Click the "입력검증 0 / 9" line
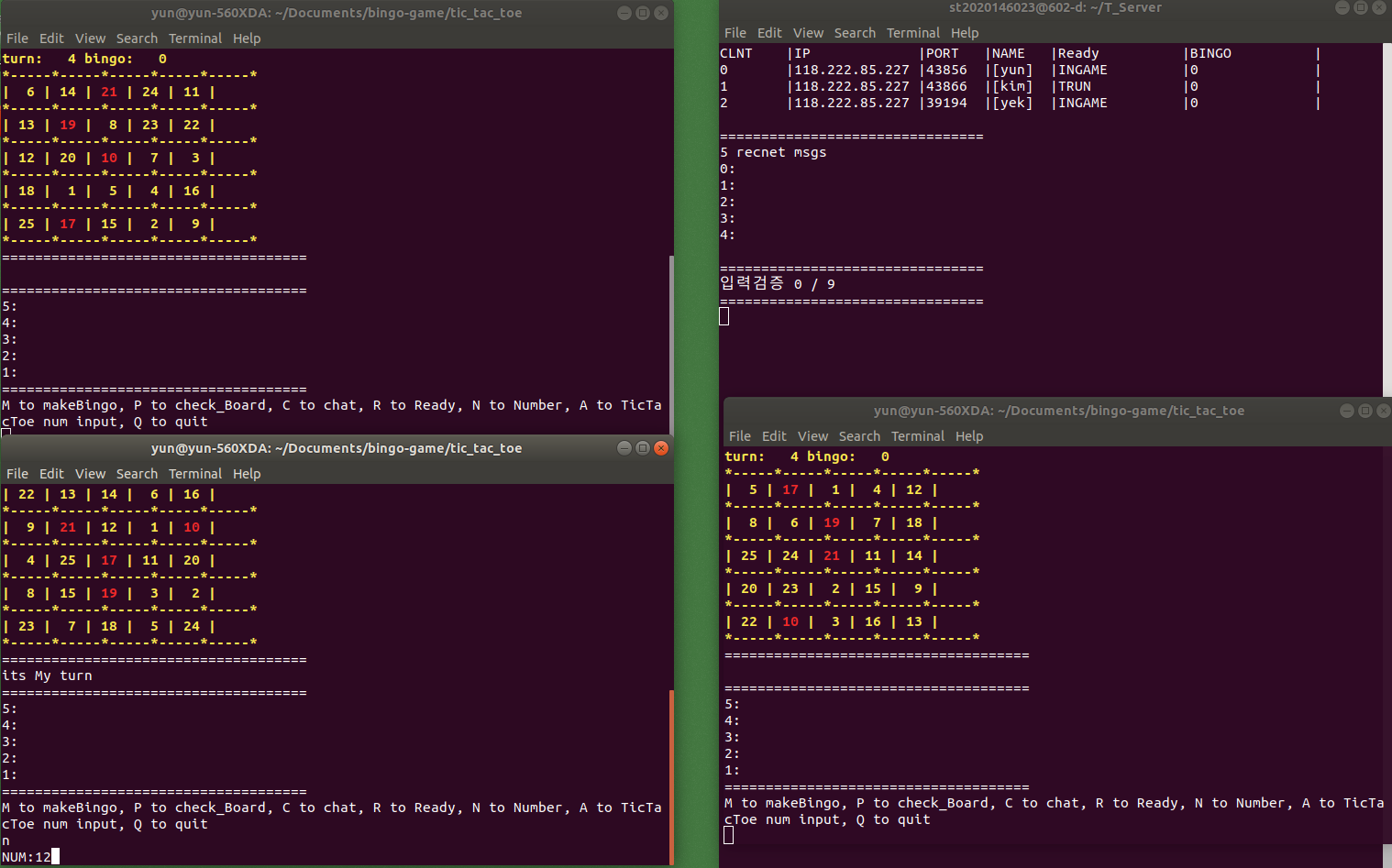Viewport: 1392px width, 868px height. [778, 283]
